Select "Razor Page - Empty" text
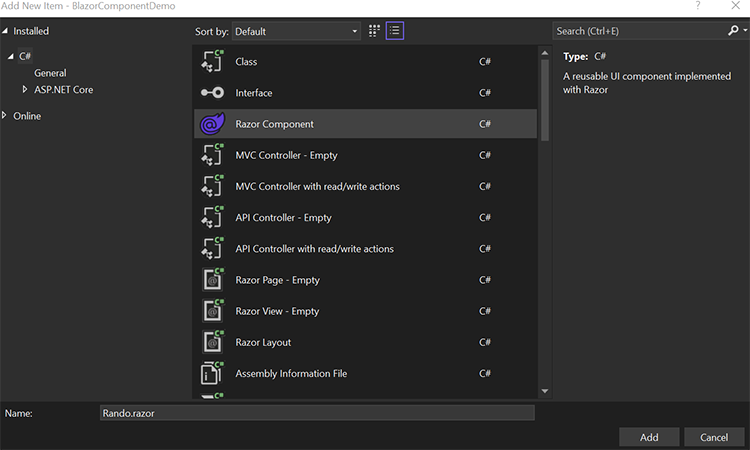 [277, 280]
